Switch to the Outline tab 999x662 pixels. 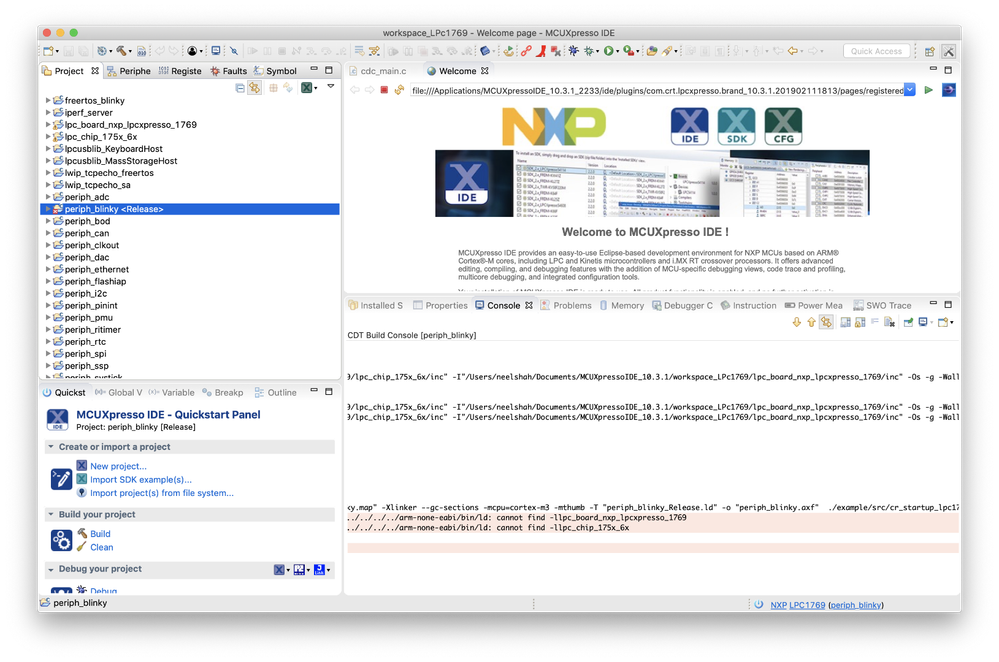pos(276,392)
